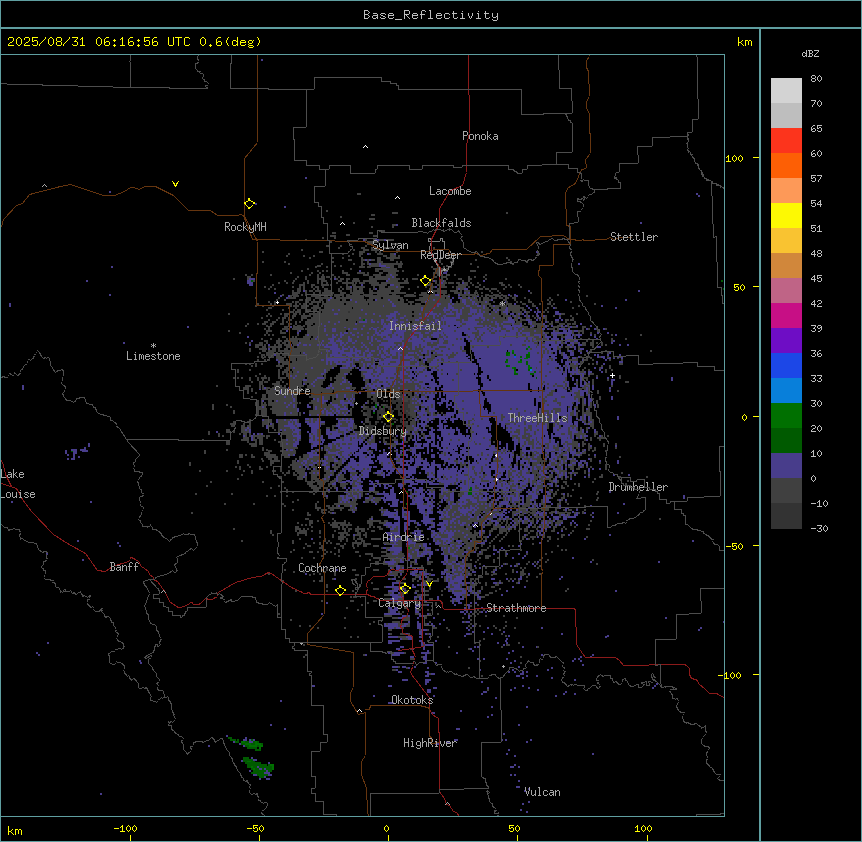
Task: Click the -30 value on the dBZ scale
Action: click(819, 528)
